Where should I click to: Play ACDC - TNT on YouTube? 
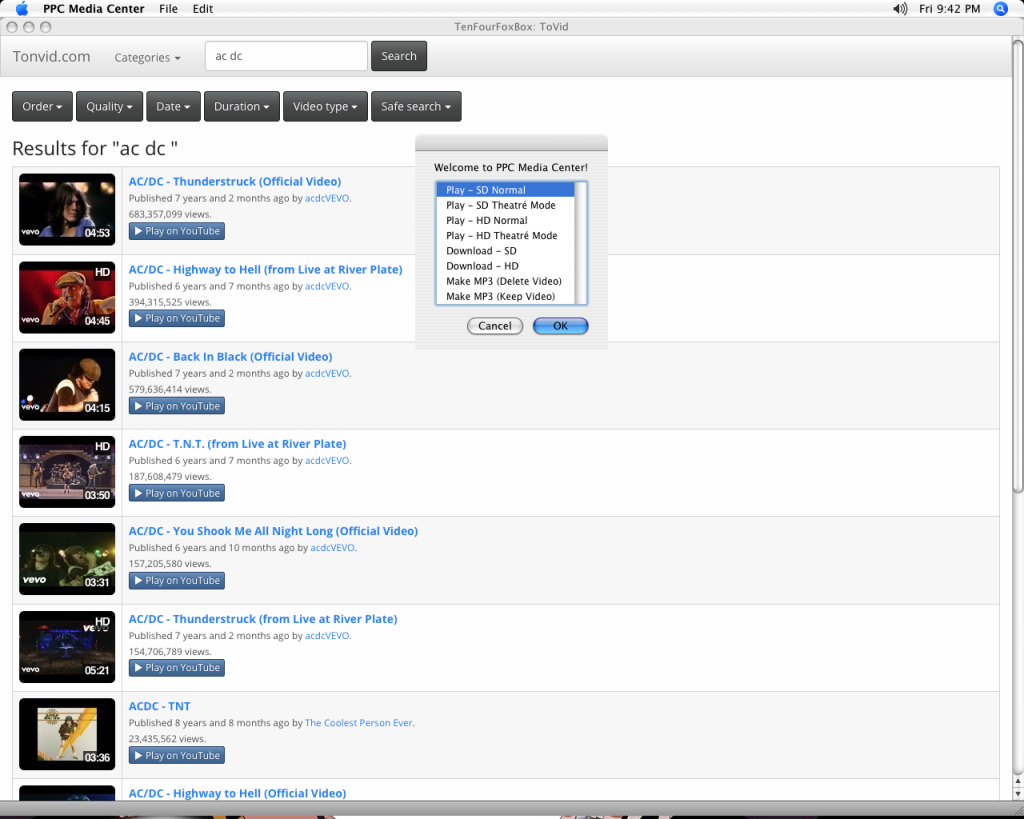(177, 756)
